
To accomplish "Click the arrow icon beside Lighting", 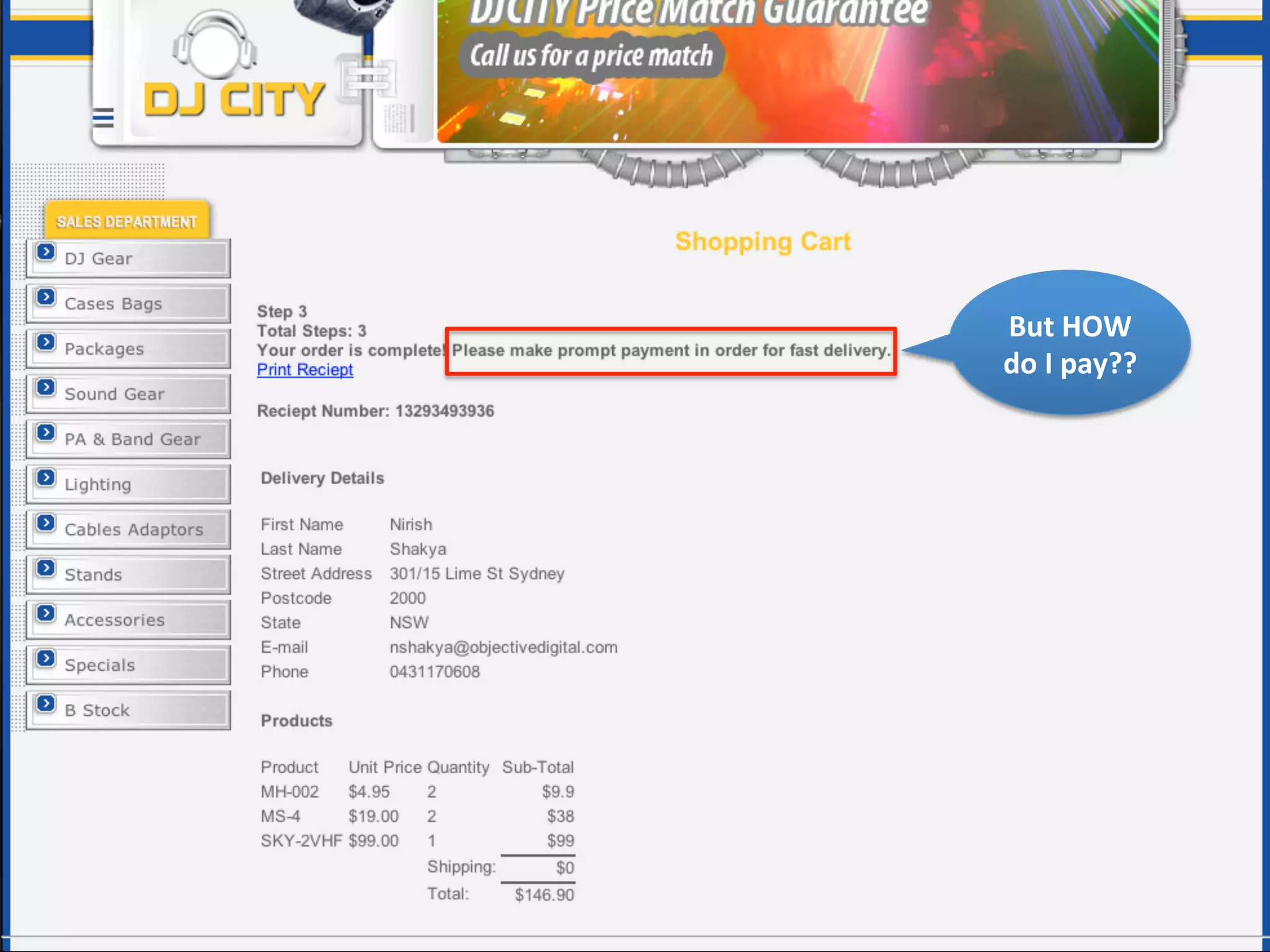I will pyautogui.click(x=46, y=478).
